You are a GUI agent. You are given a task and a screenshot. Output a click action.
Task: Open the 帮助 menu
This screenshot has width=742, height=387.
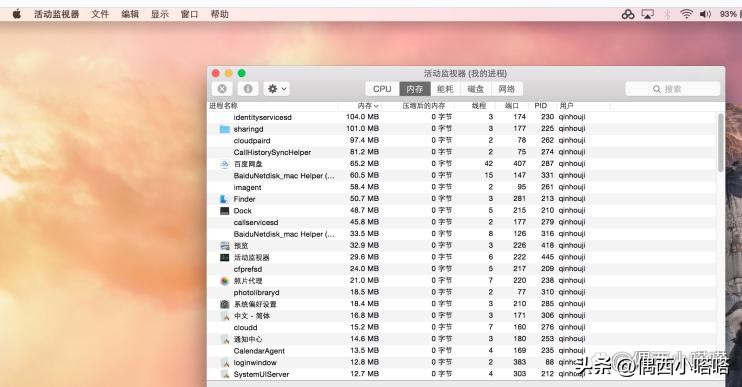219,14
